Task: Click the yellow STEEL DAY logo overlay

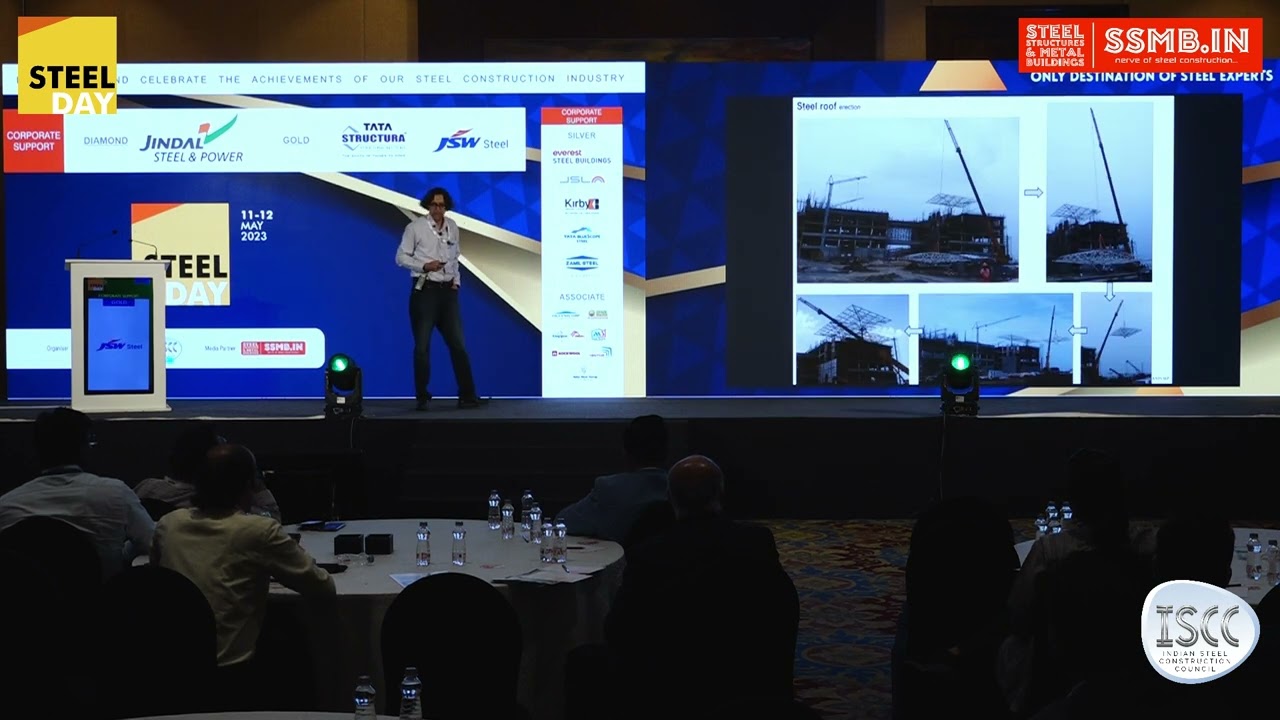Action: coord(67,65)
